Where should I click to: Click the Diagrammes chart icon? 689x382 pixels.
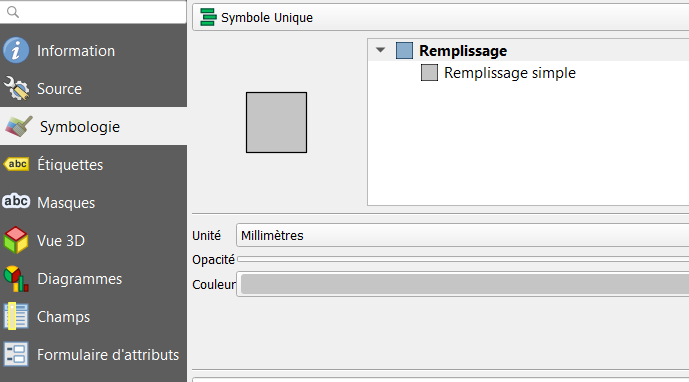(16, 279)
